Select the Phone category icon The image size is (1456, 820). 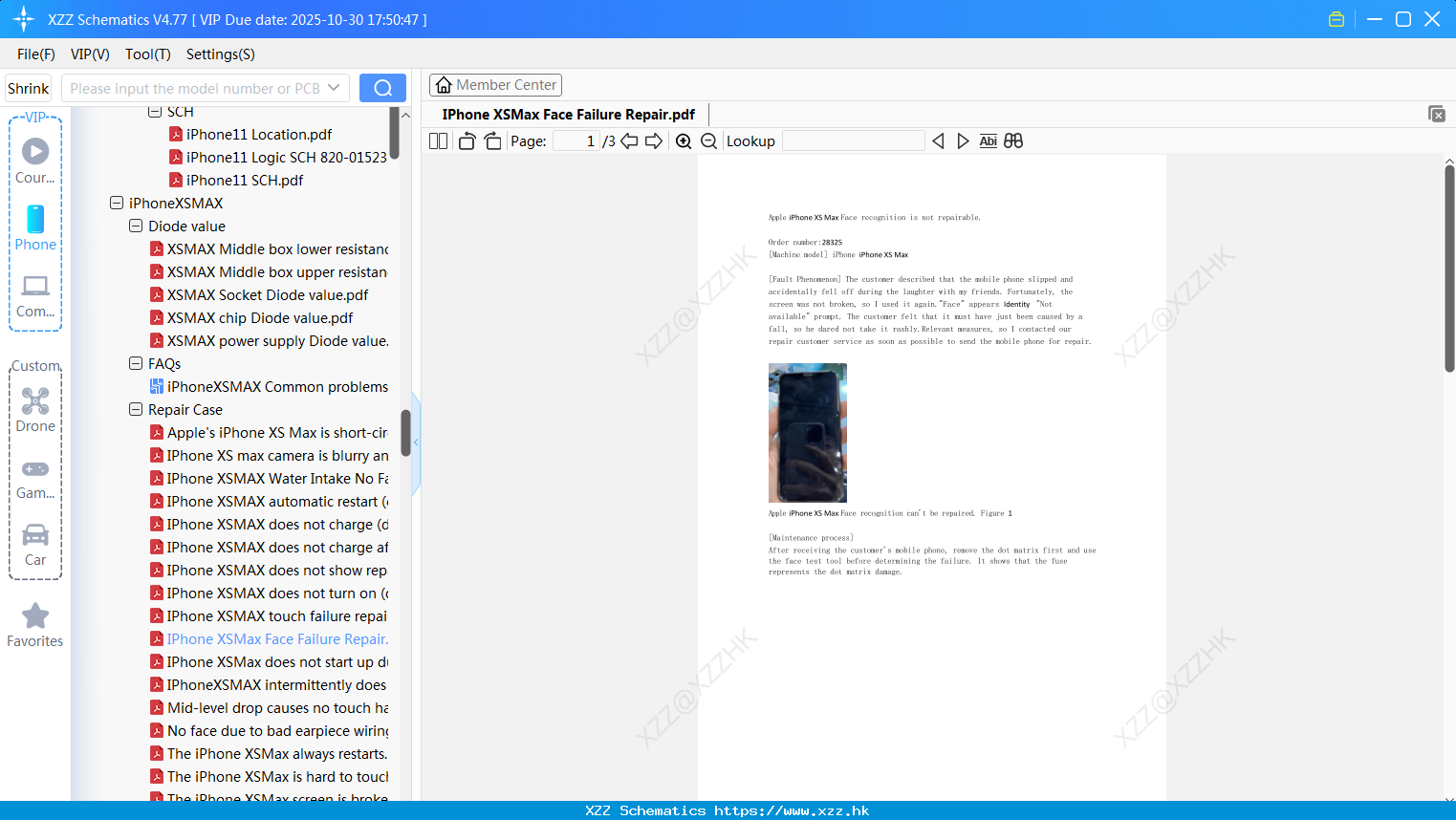point(35,228)
